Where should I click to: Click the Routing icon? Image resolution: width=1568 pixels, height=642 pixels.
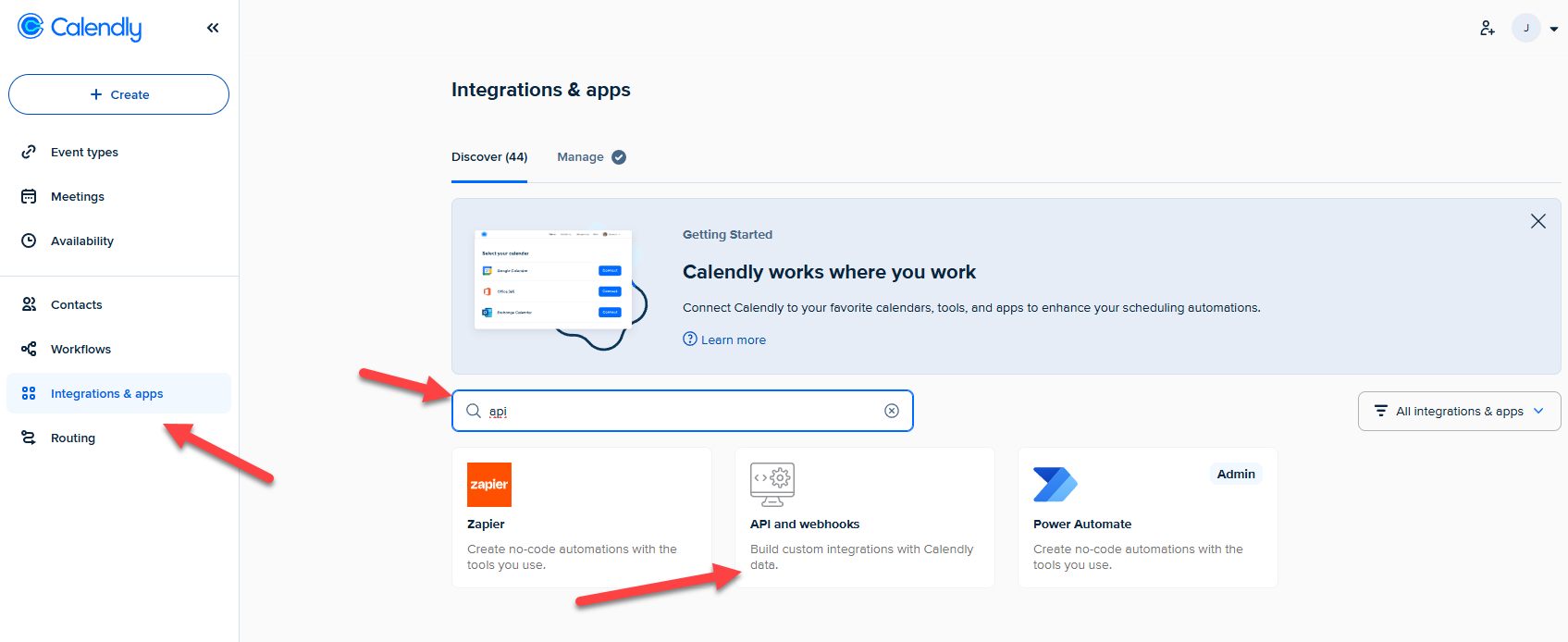[x=29, y=438]
